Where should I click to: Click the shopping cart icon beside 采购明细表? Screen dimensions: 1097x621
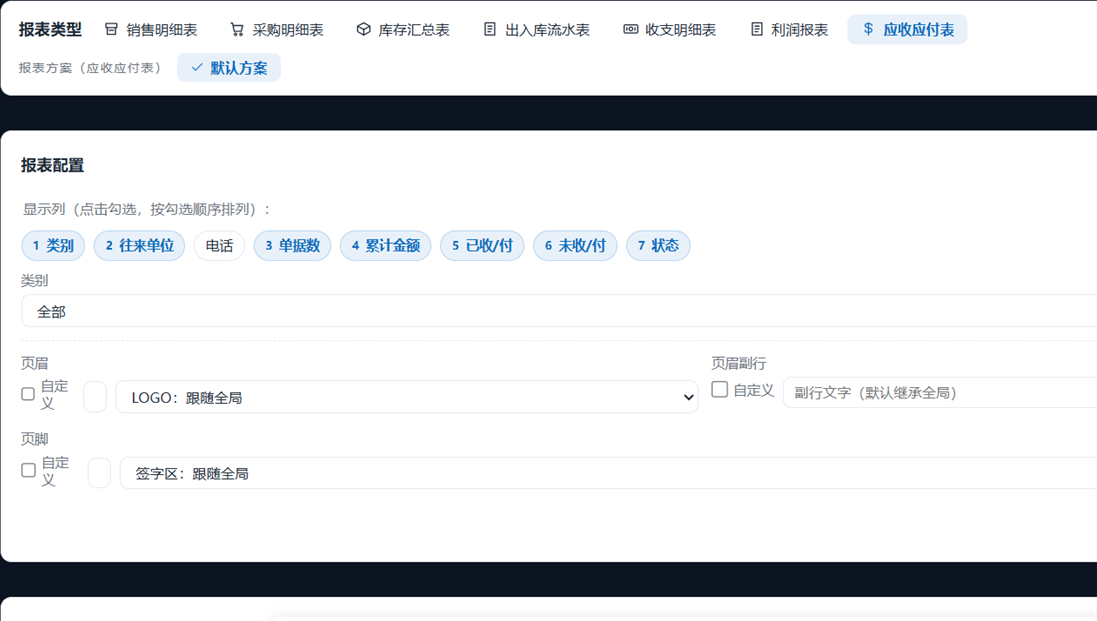237,29
